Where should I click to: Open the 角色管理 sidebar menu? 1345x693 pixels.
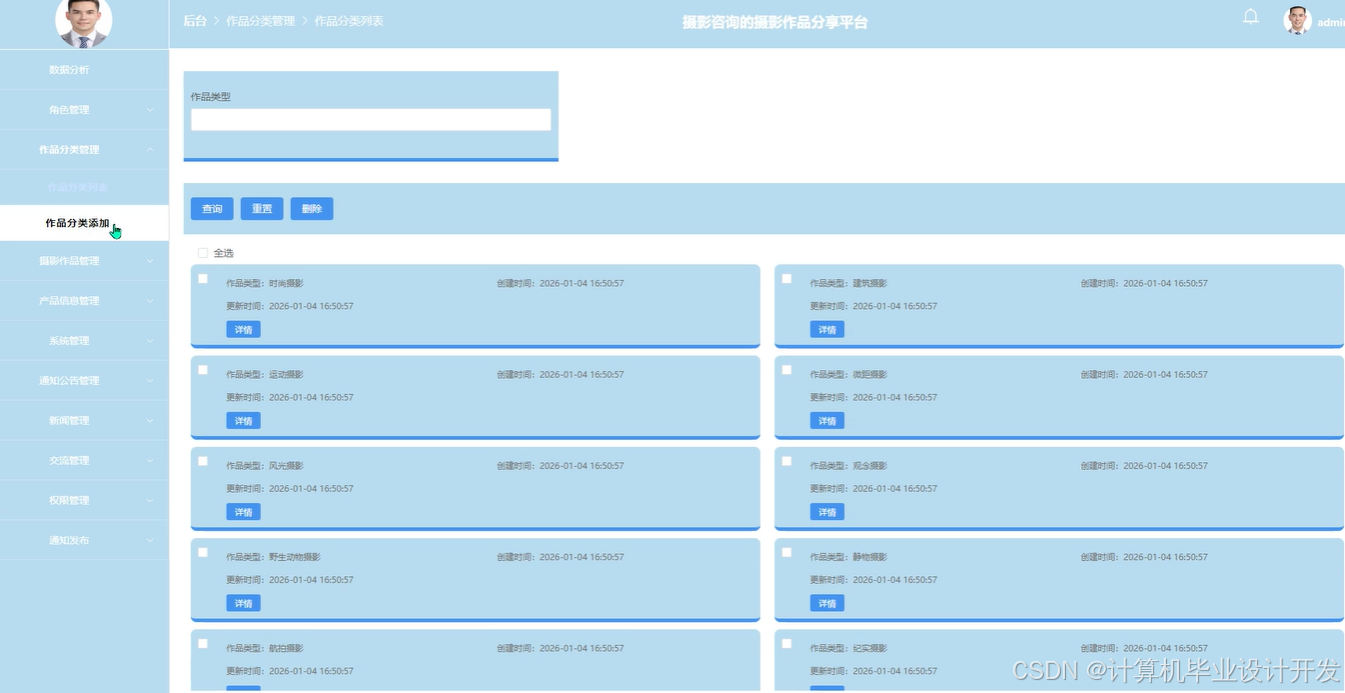pos(84,110)
